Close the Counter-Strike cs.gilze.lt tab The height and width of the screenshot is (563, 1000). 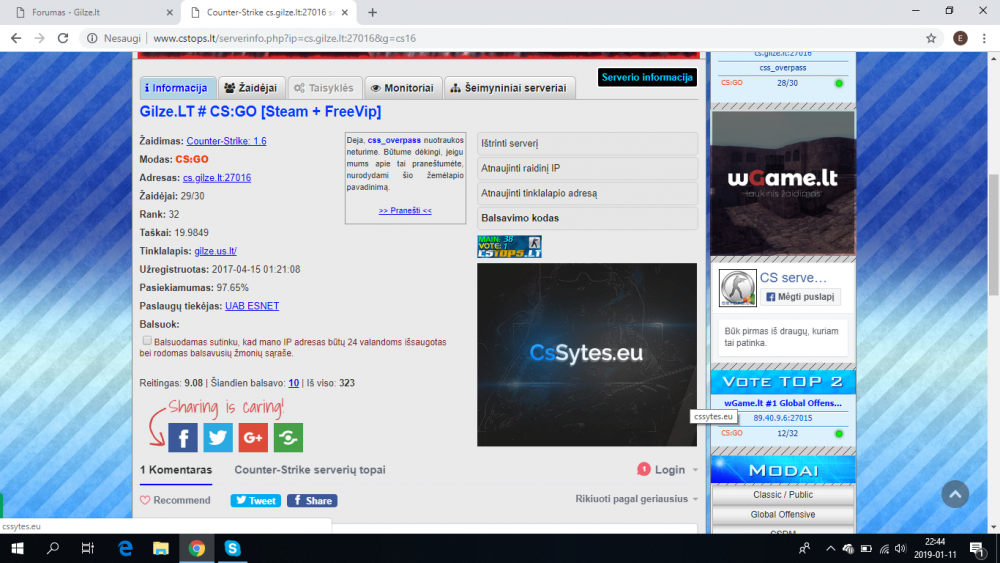pyautogui.click(x=344, y=12)
